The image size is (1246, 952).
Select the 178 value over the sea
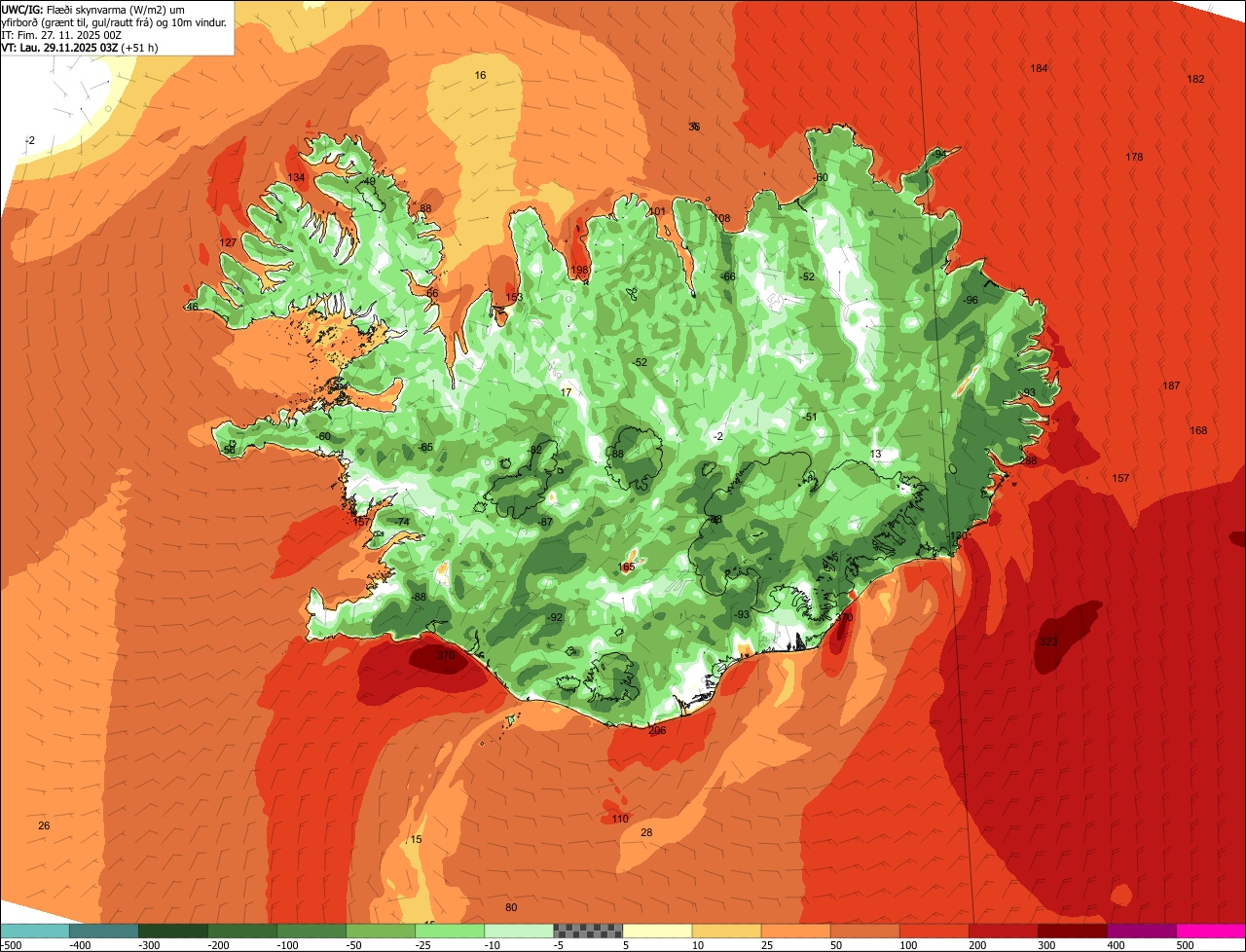(x=1134, y=157)
